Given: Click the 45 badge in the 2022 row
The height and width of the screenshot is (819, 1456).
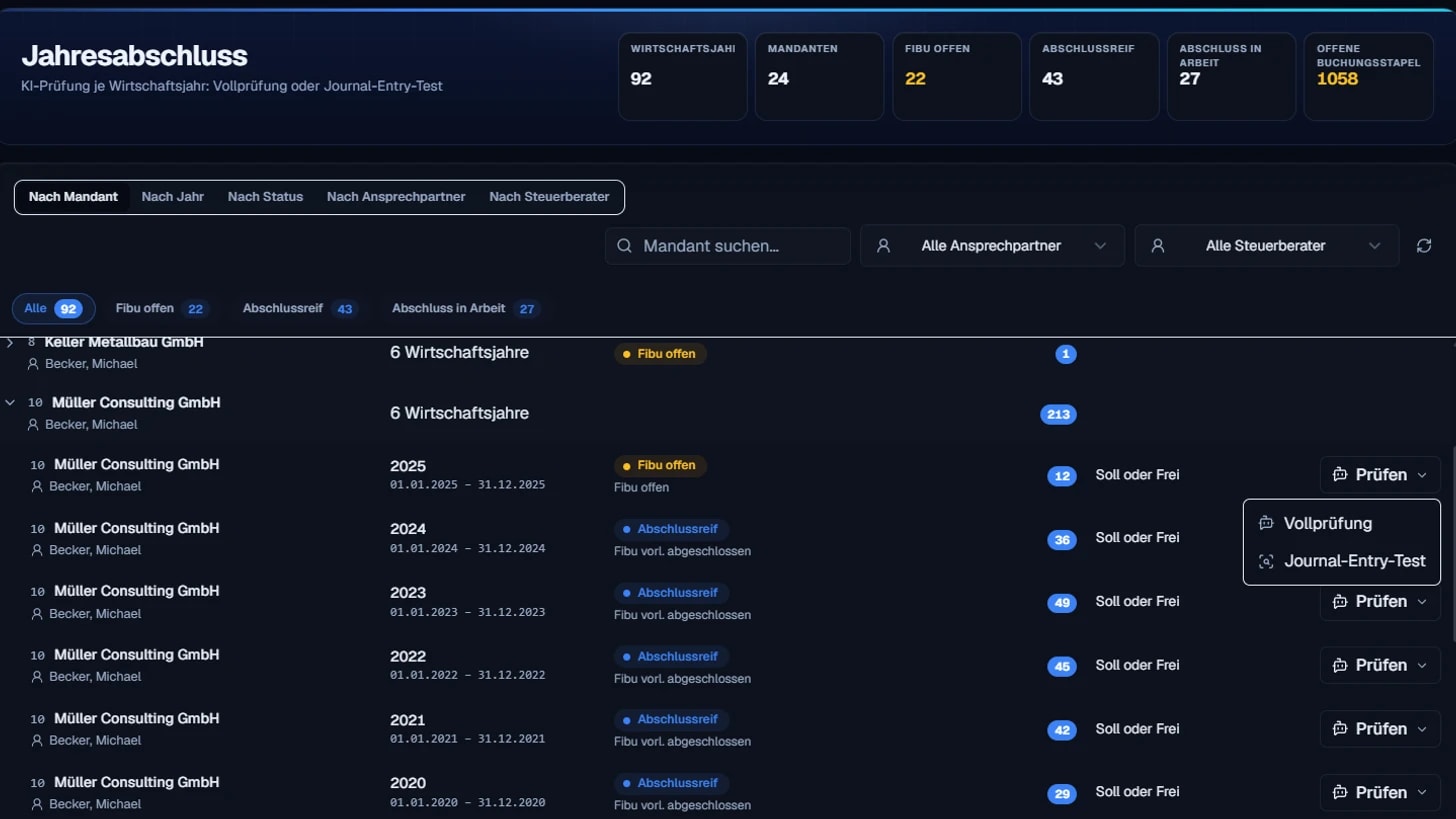Looking at the screenshot, I should [x=1062, y=667].
